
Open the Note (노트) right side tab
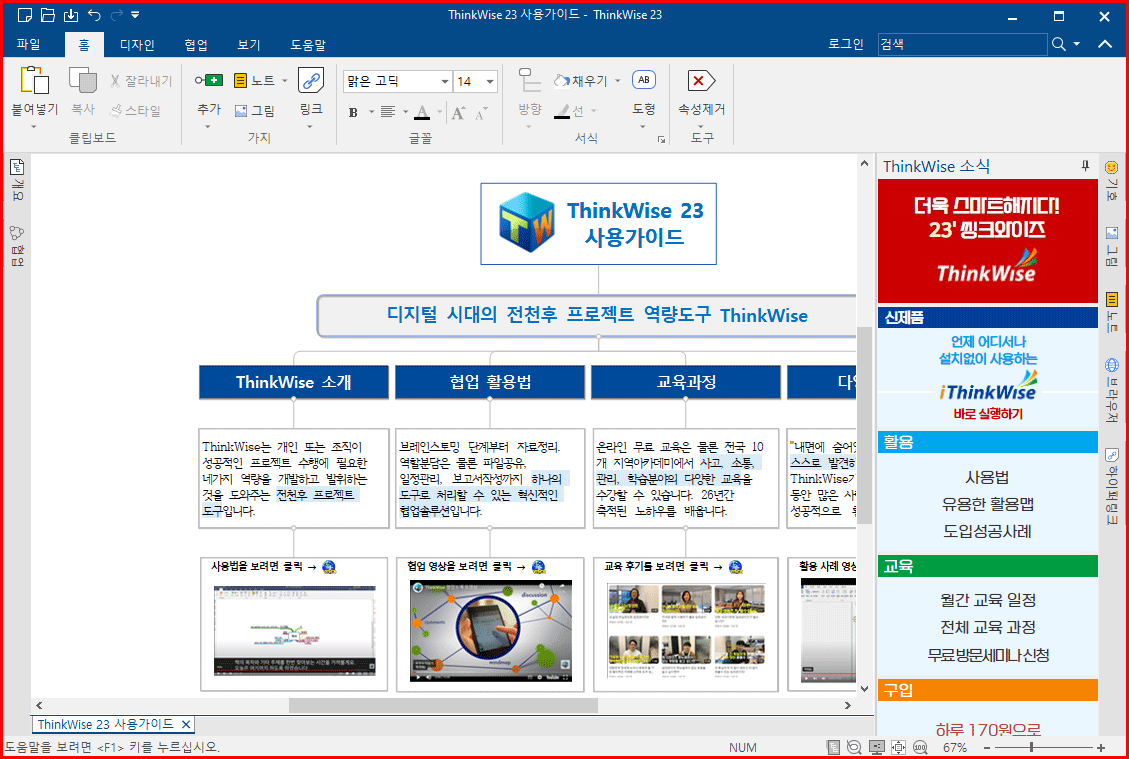point(1112,313)
